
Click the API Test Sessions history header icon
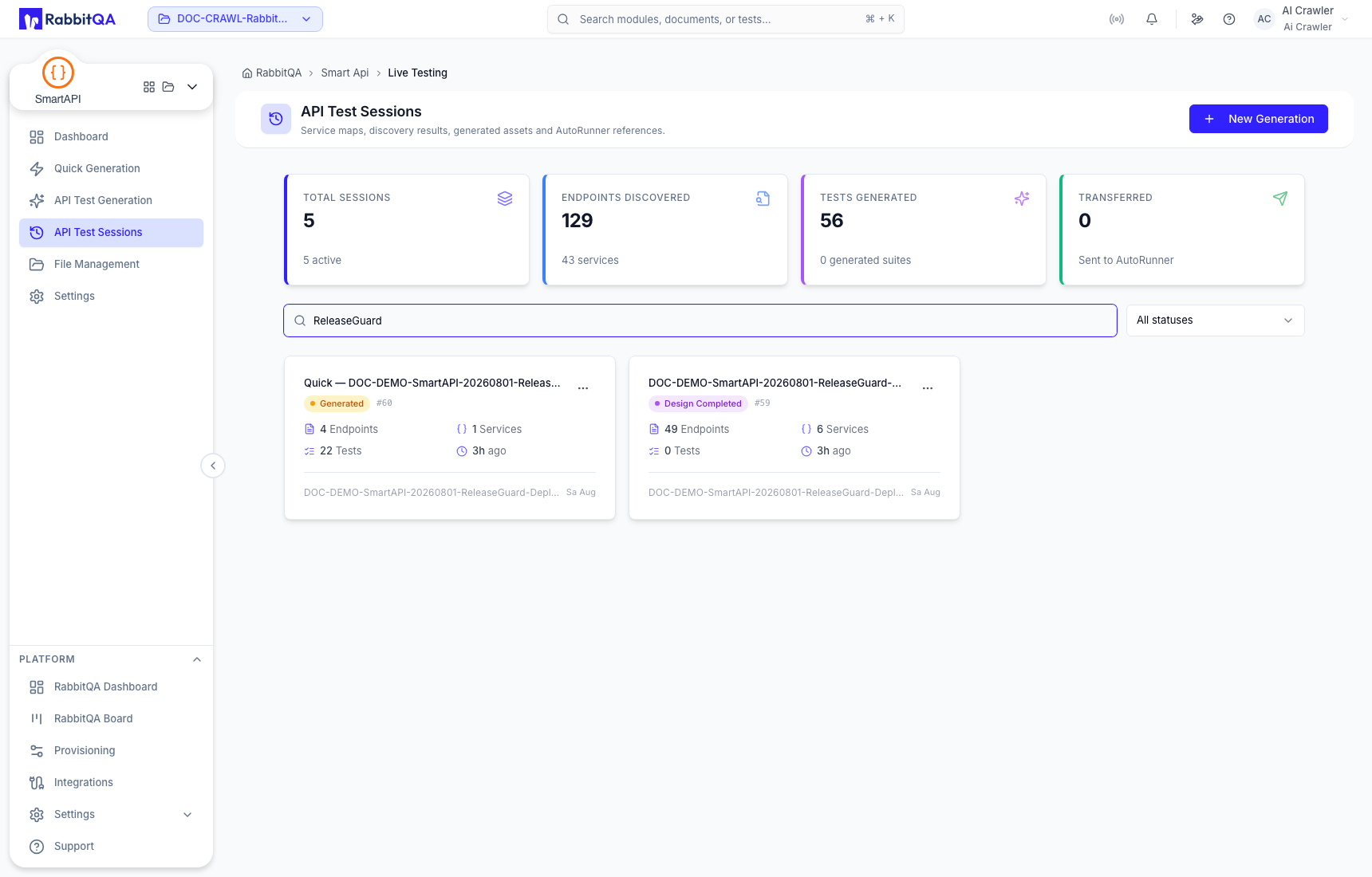point(276,119)
